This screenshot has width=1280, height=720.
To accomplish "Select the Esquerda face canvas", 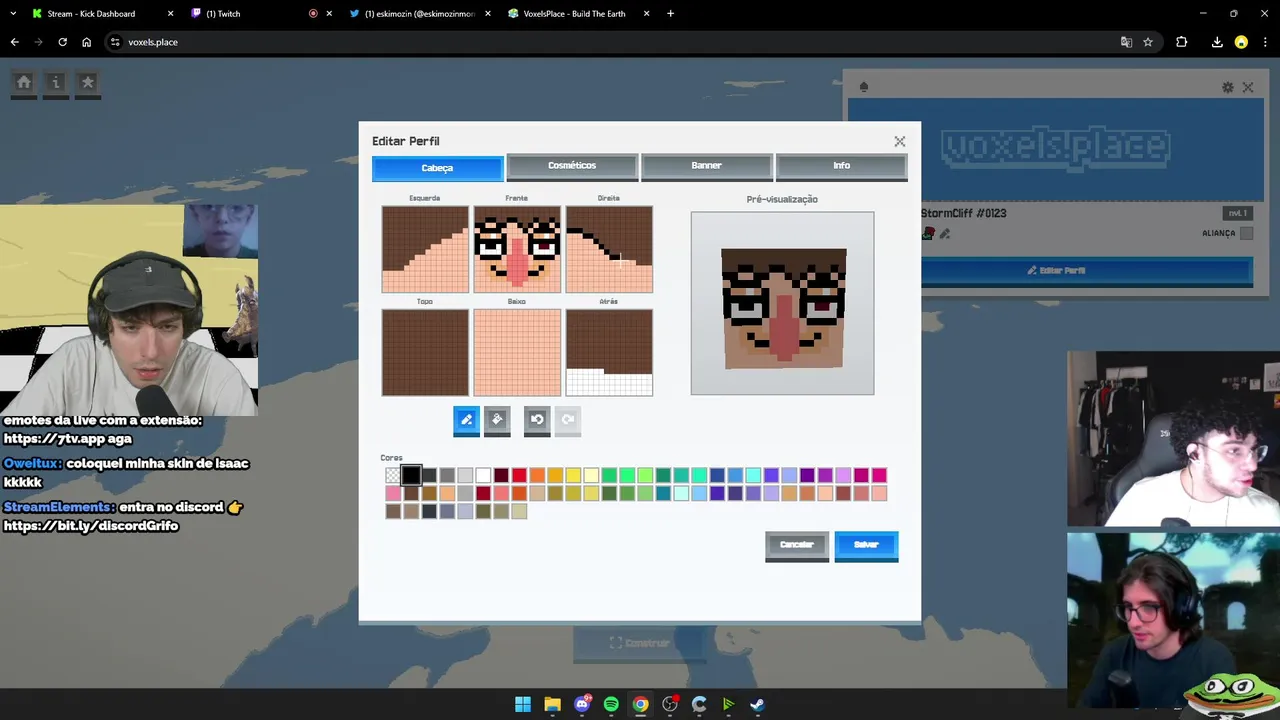I will pos(425,250).
